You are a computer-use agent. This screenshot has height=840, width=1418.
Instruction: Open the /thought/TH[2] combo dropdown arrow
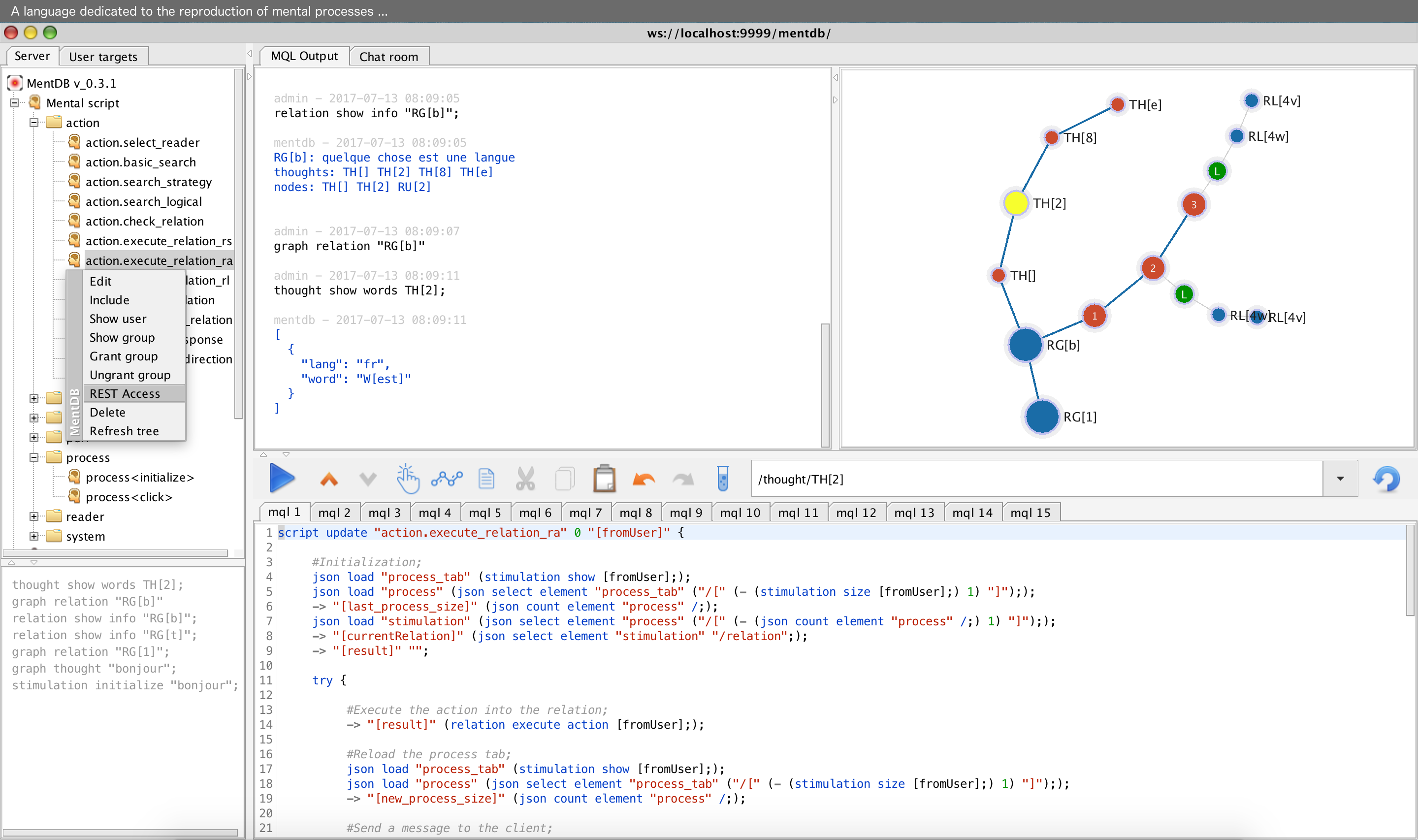pyautogui.click(x=1340, y=479)
